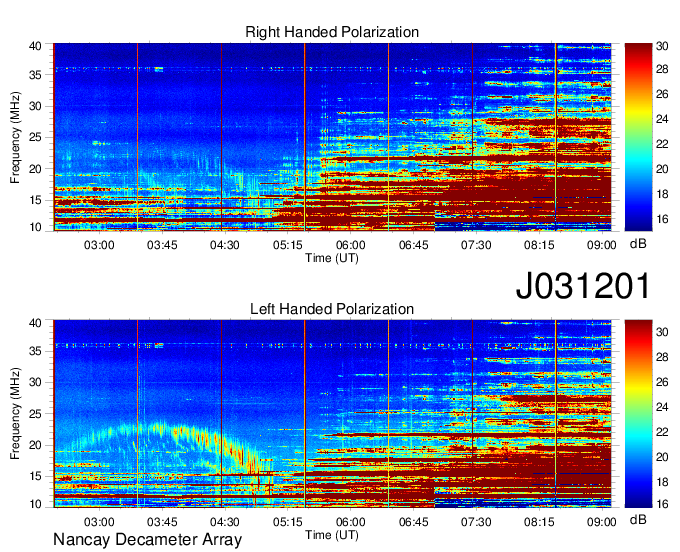Click the 03:00 time tick under Right Handed plot

(99, 245)
